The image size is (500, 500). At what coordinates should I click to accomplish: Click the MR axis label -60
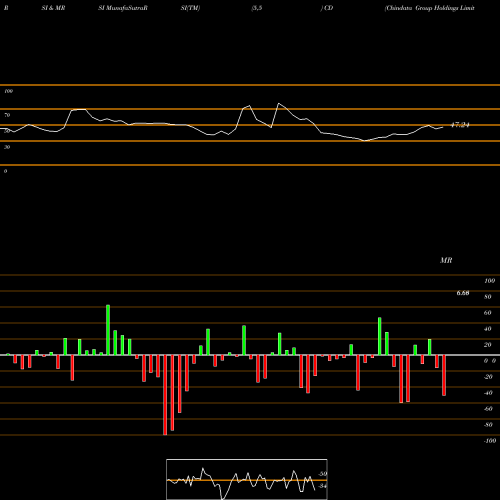point(488,409)
